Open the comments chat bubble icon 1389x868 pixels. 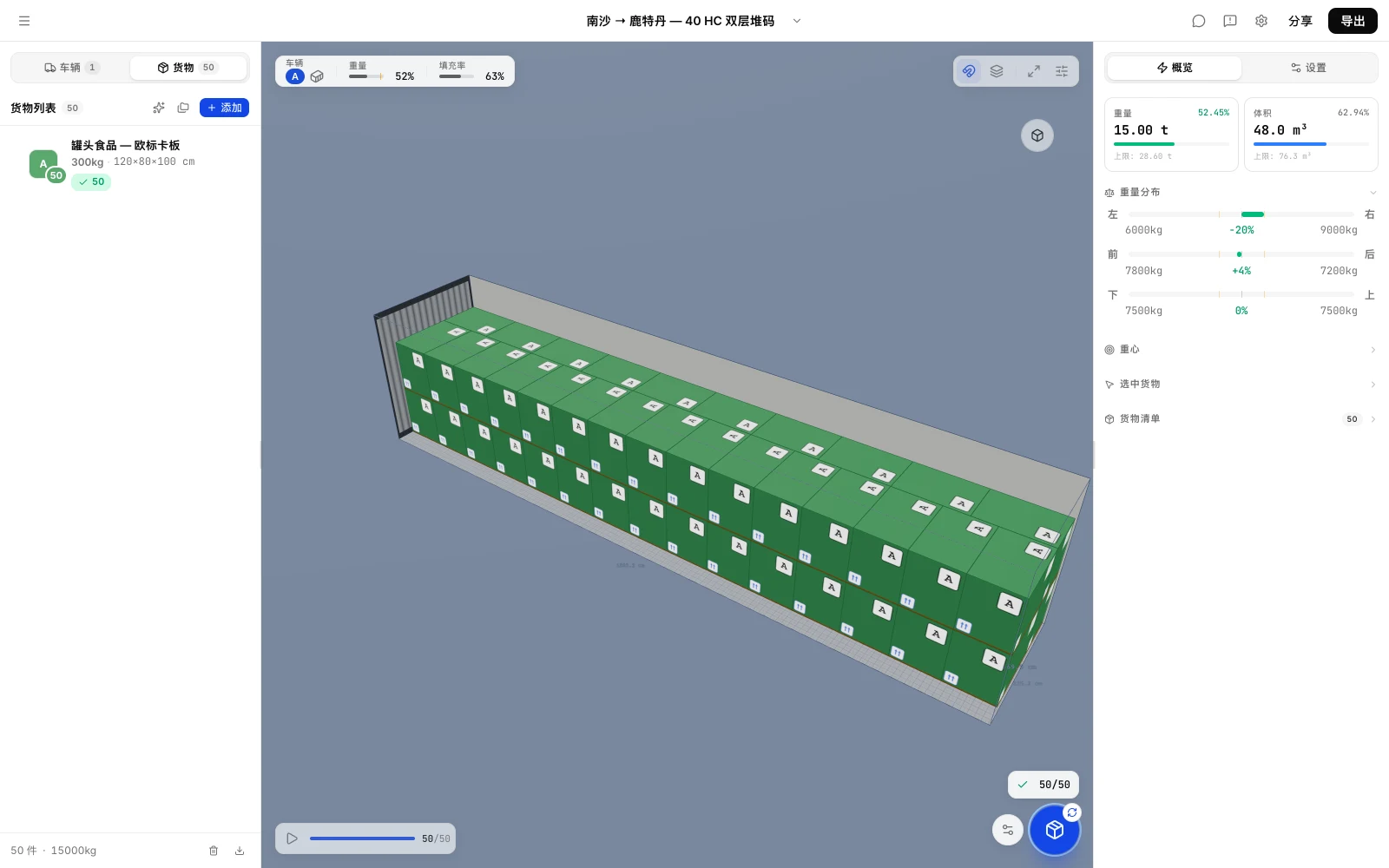[1199, 21]
